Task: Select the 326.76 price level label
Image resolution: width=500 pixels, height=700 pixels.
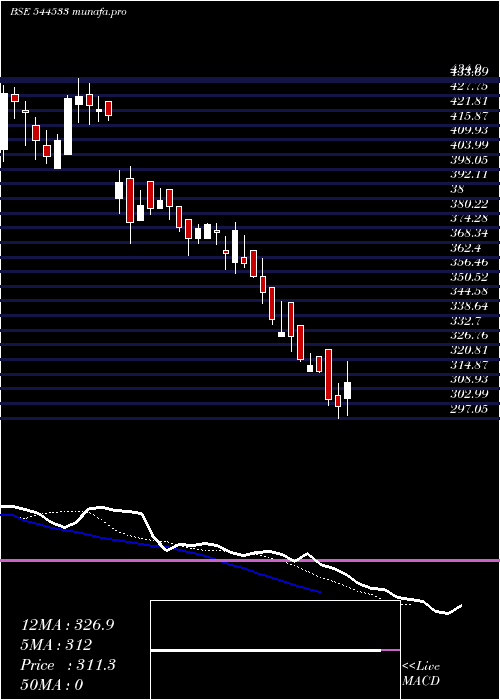Action: (469, 335)
